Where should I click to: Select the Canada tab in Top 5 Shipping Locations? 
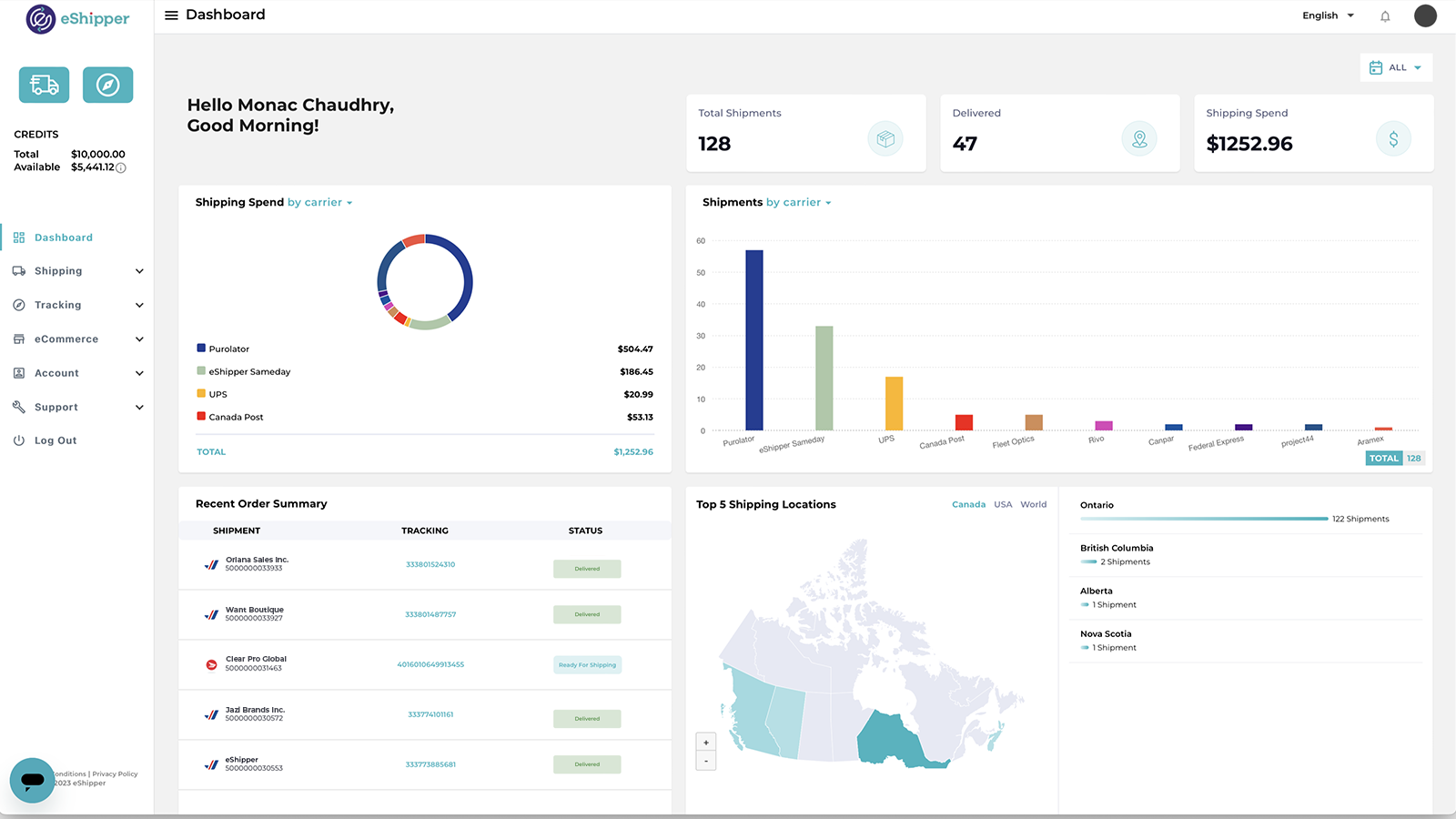[x=968, y=504]
